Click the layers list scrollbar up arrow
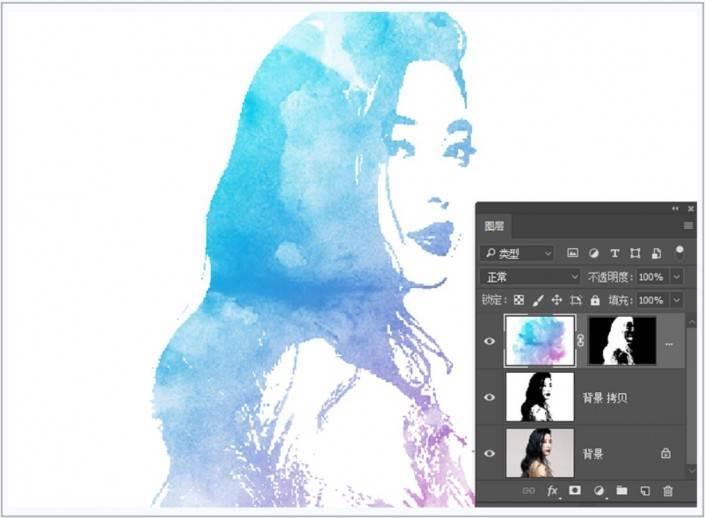705x518 pixels. point(692,323)
